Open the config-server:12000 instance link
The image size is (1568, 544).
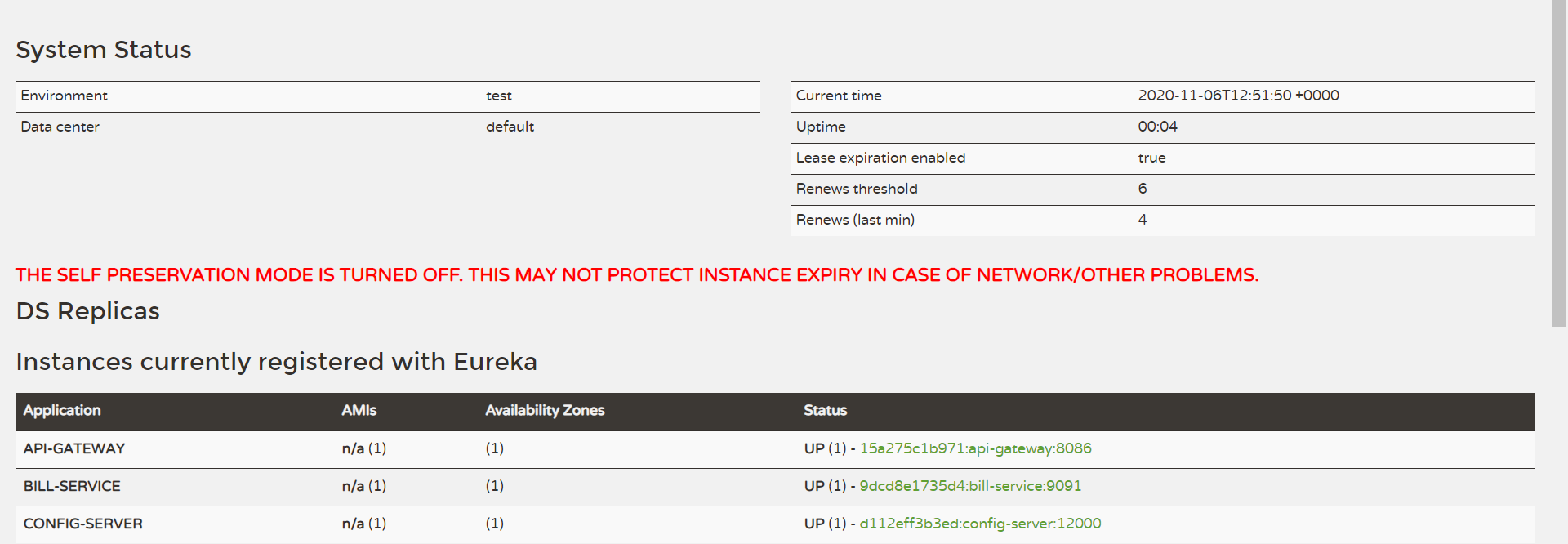(980, 524)
